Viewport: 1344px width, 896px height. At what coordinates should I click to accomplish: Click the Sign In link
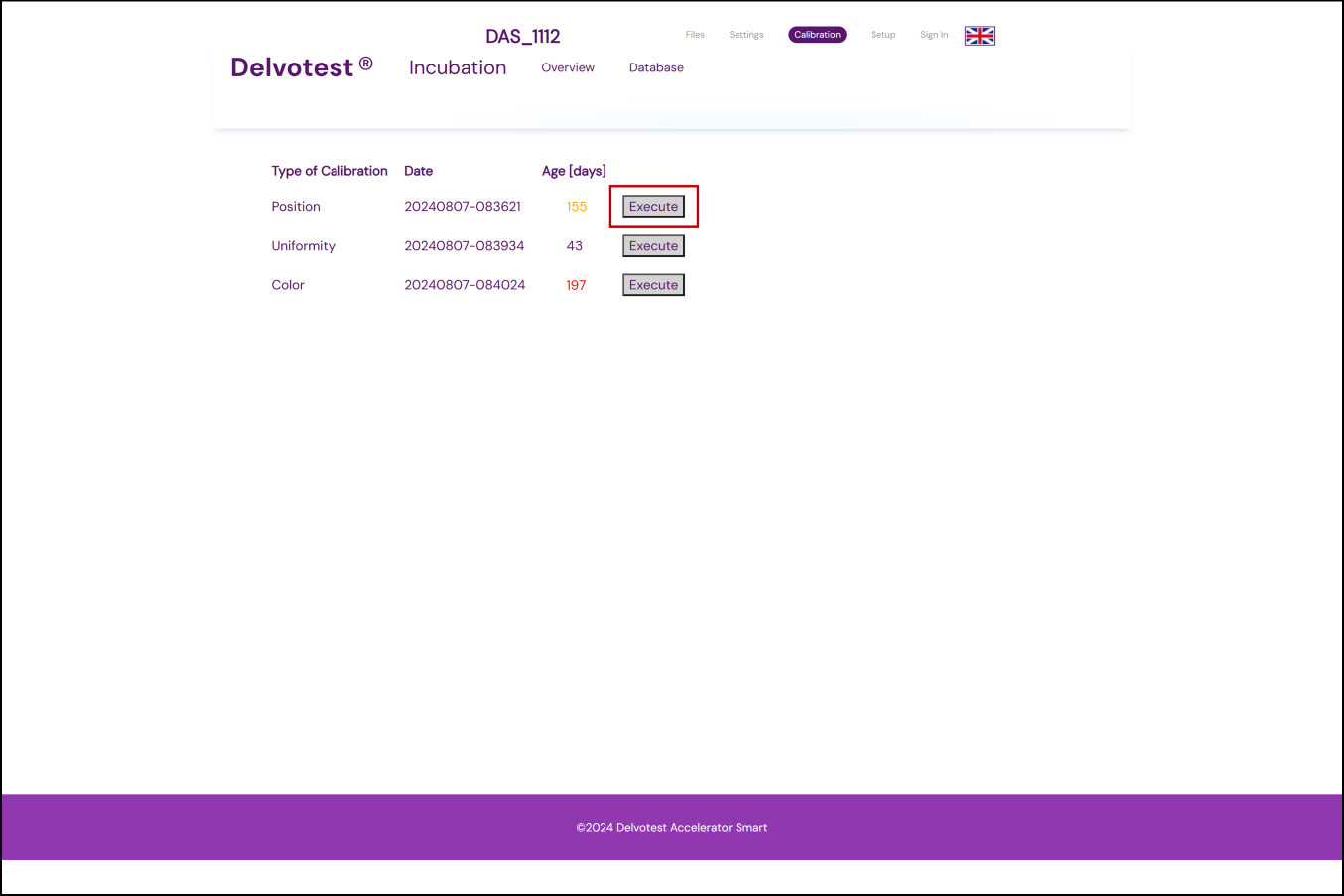(933, 35)
